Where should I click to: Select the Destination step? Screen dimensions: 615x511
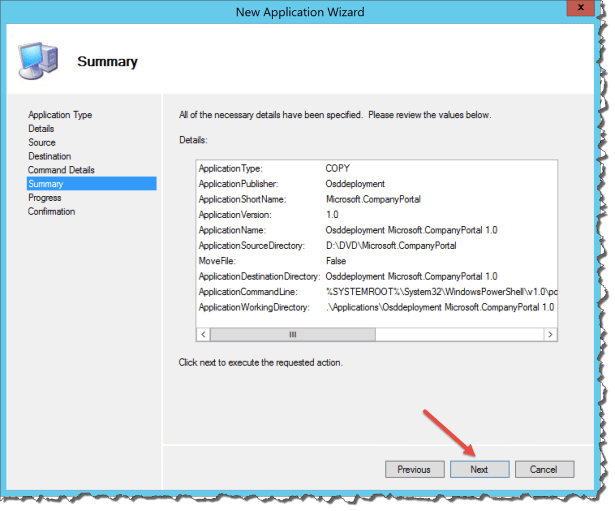point(49,156)
